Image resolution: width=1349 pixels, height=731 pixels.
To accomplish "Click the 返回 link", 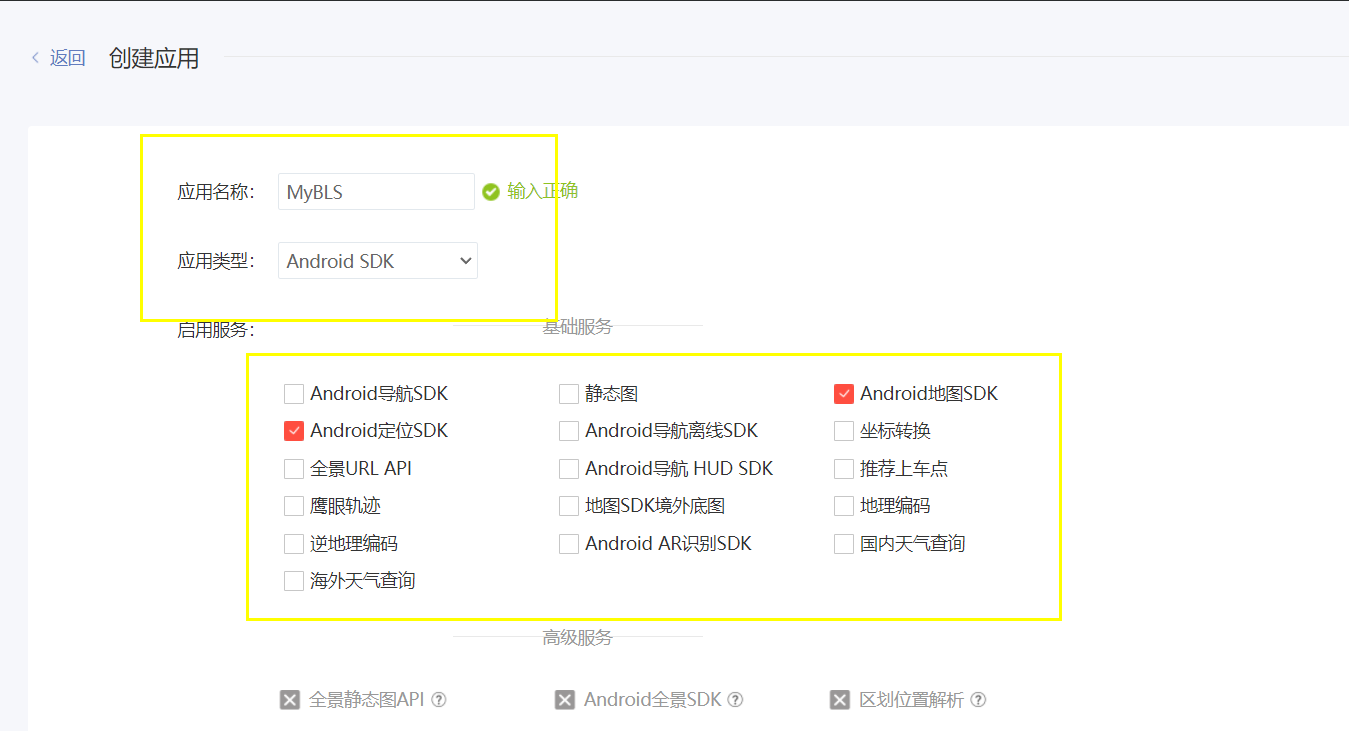I will [x=65, y=58].
